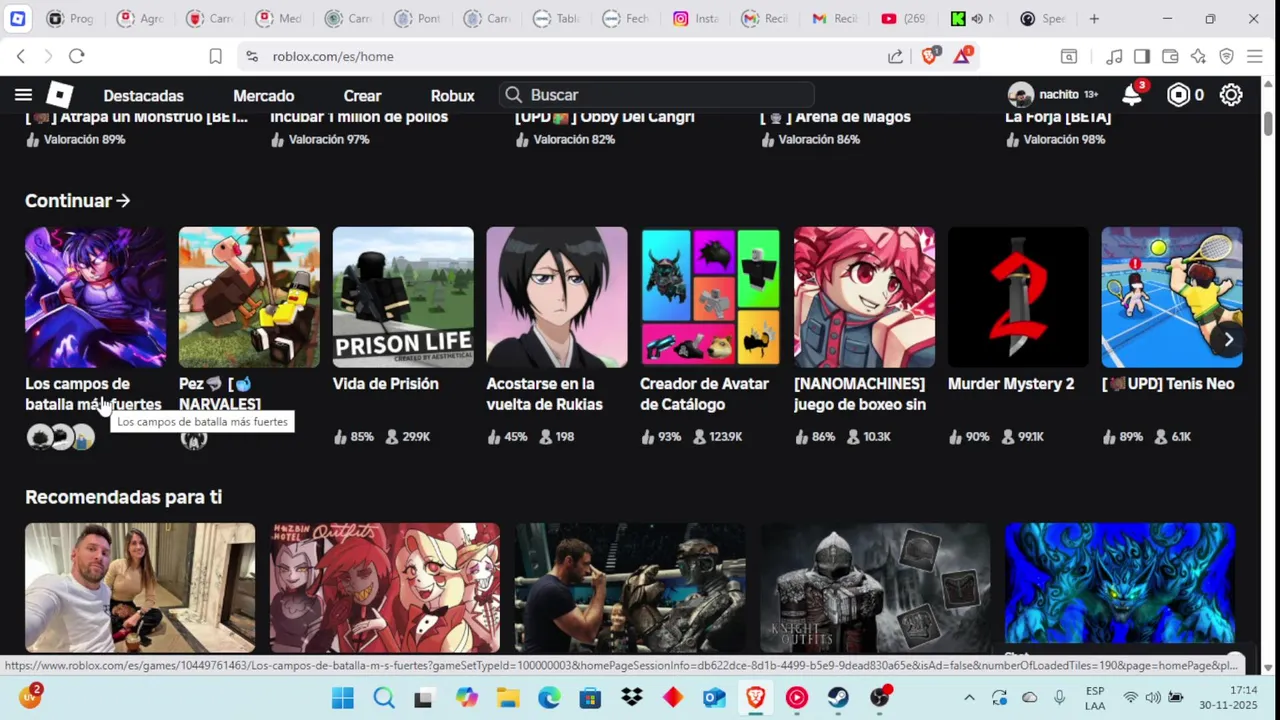This screenshot has height=720, width=1280.
Task: Open the Brave VPN icon
Action: 1226,56
